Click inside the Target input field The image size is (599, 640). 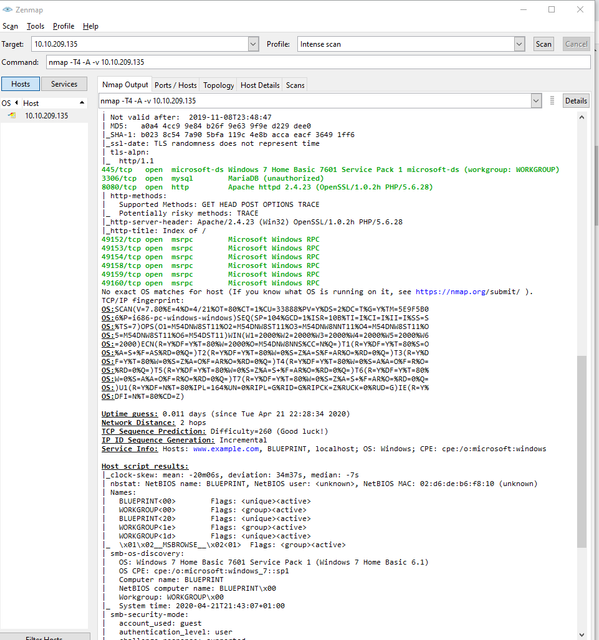[x=140, y=44]
